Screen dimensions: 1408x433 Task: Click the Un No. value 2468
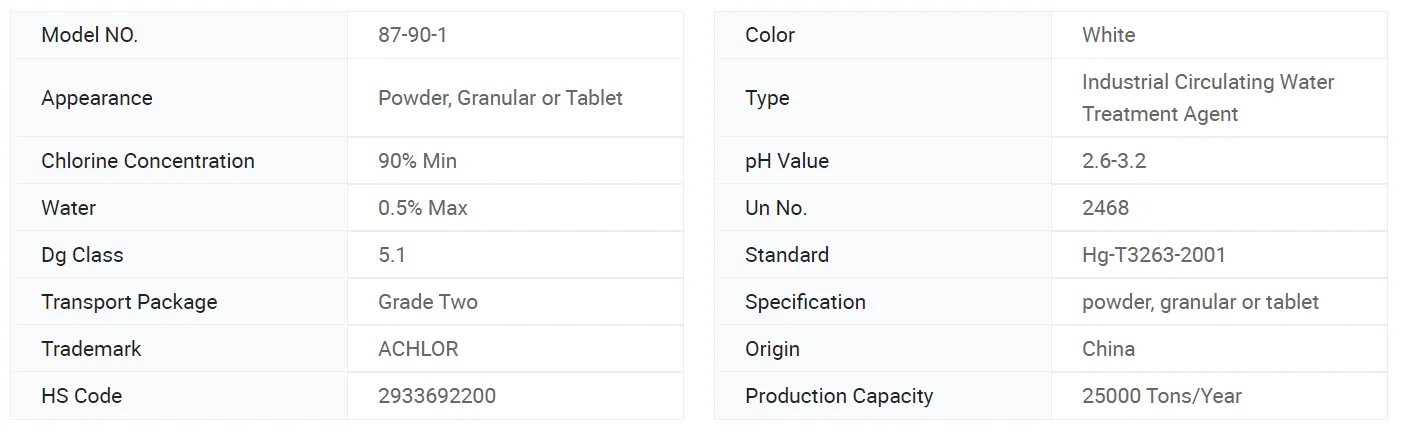(x=1105, y=208)
